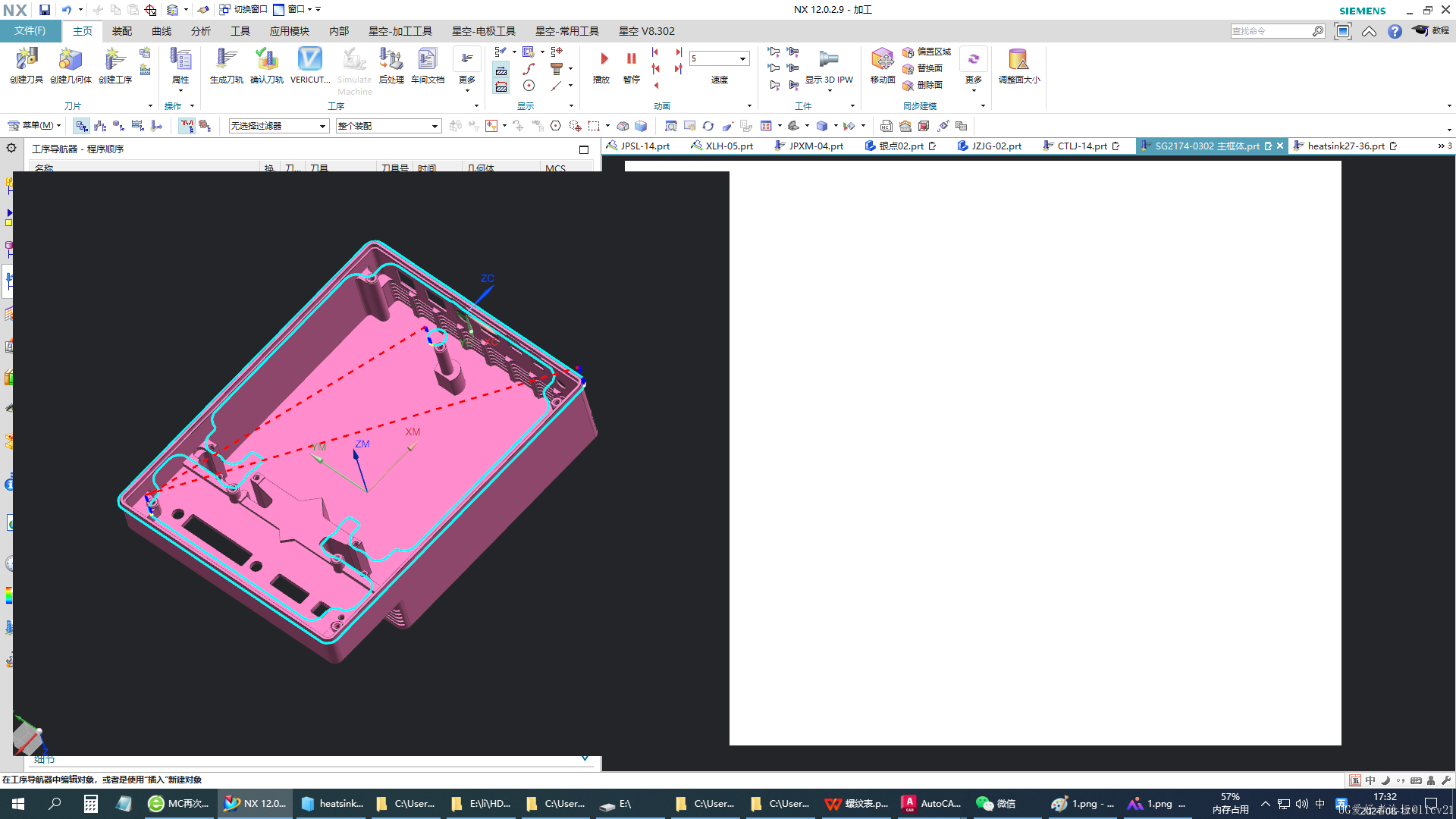The width and height of the screenshot is (1456, 819).
Task: Switch to the 应用模块 ribbon tab
Action: pos(290,31)
